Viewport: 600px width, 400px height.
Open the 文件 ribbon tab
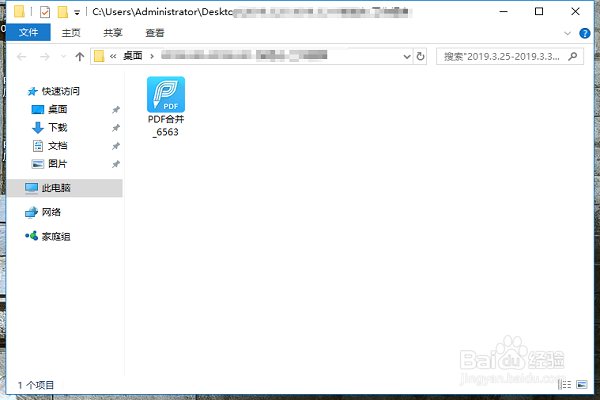(28, 33)
